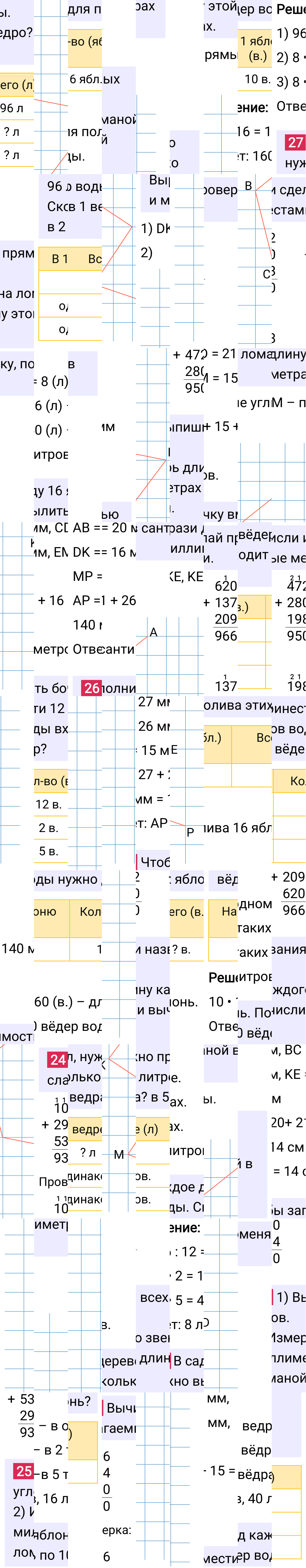Select the text "10 в."

257,79
